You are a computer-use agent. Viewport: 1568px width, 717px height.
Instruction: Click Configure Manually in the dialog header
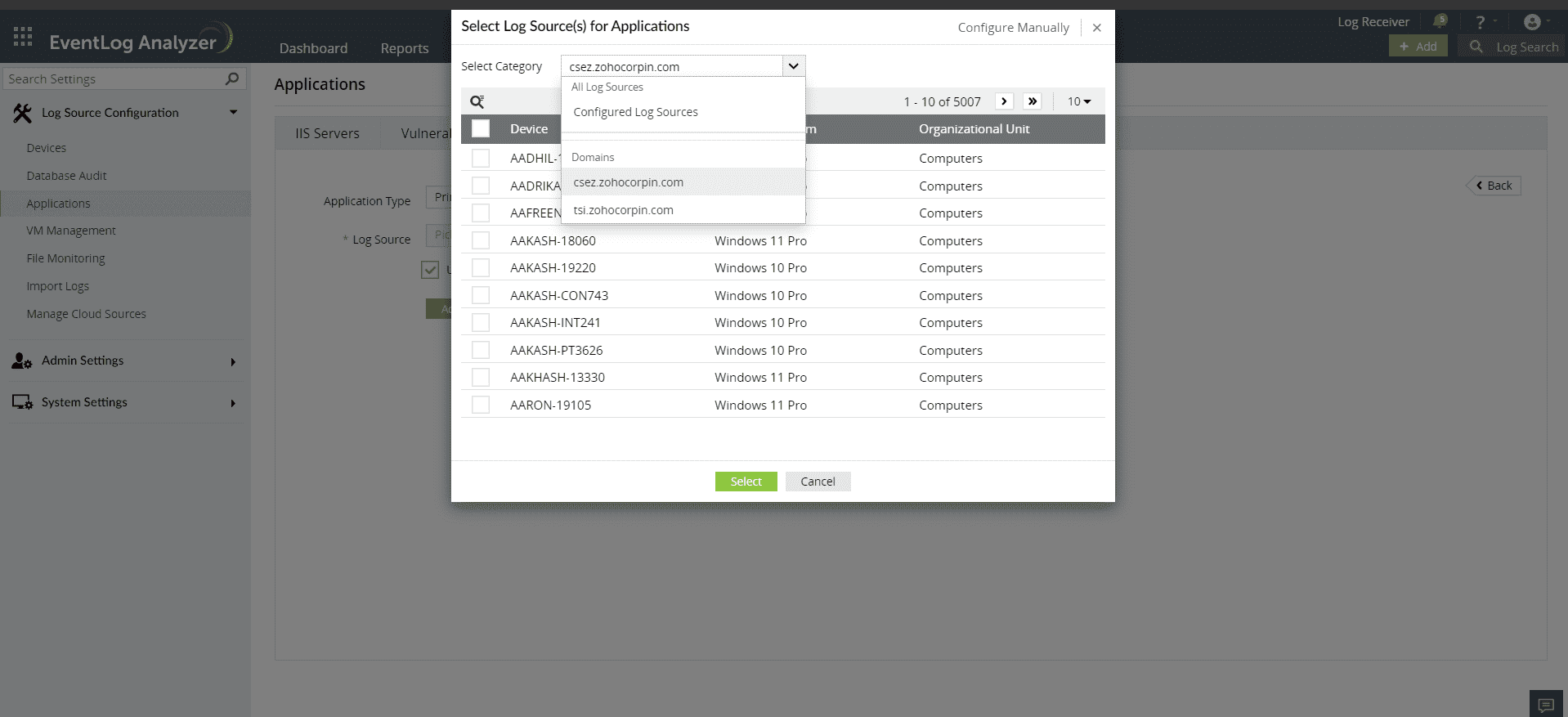(x=1013, y=27)
